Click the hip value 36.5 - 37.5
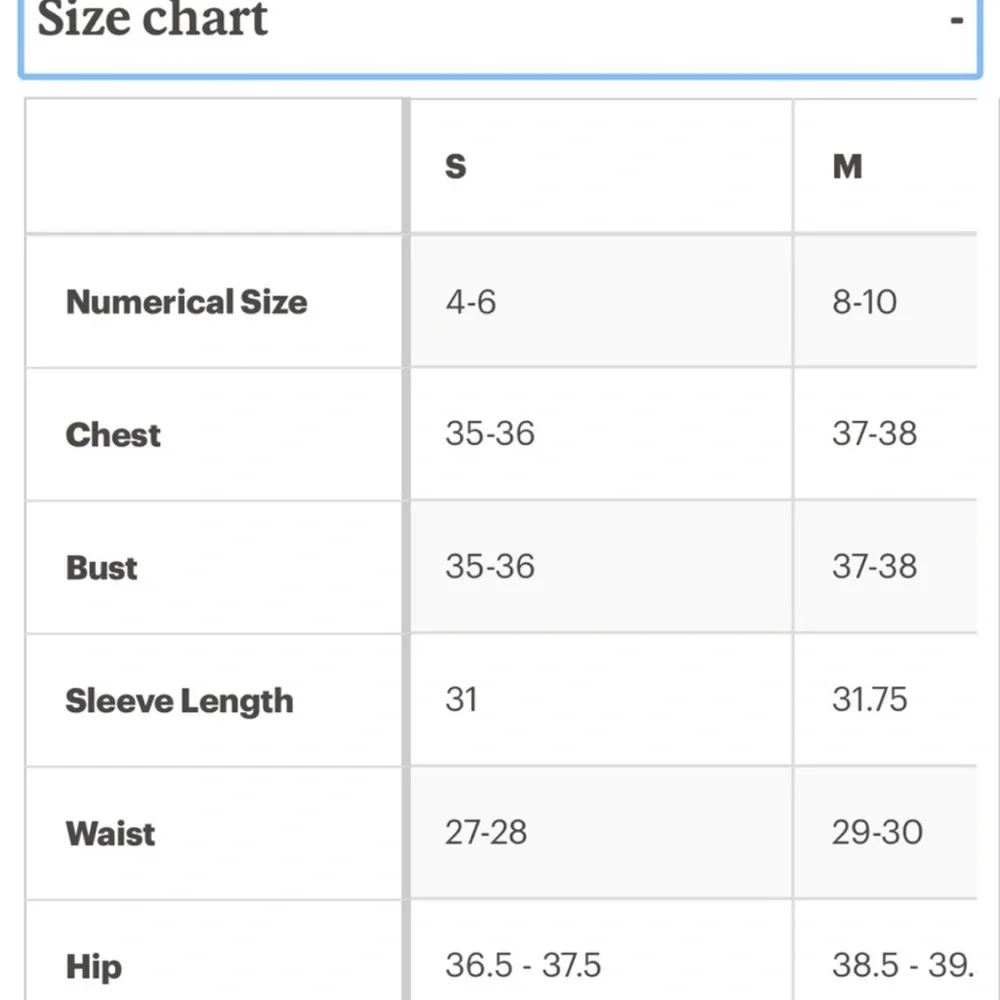 [x=523, y=965]
